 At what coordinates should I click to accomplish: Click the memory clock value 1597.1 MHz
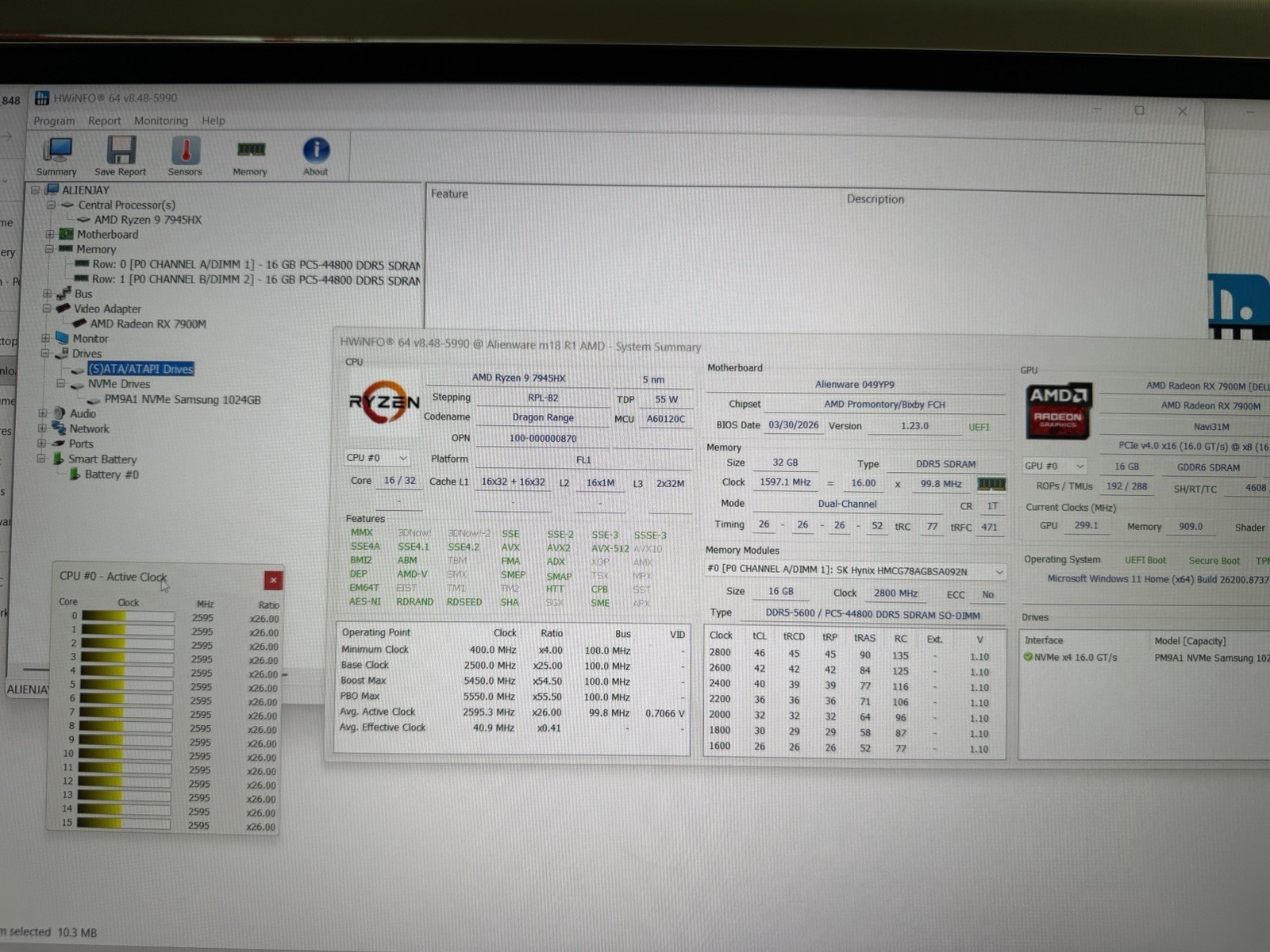click(785, 482)
